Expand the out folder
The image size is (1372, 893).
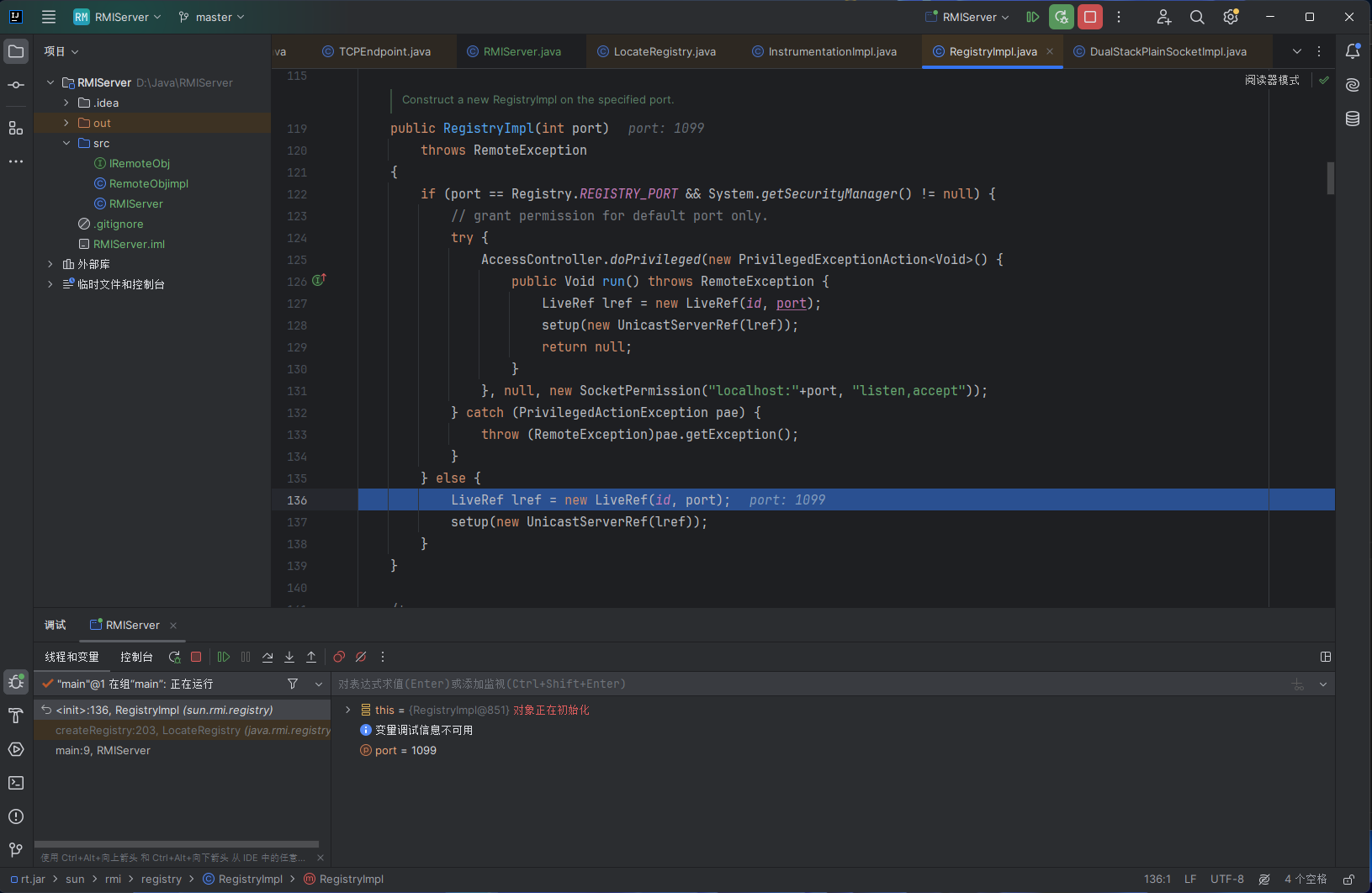[66, 123]
